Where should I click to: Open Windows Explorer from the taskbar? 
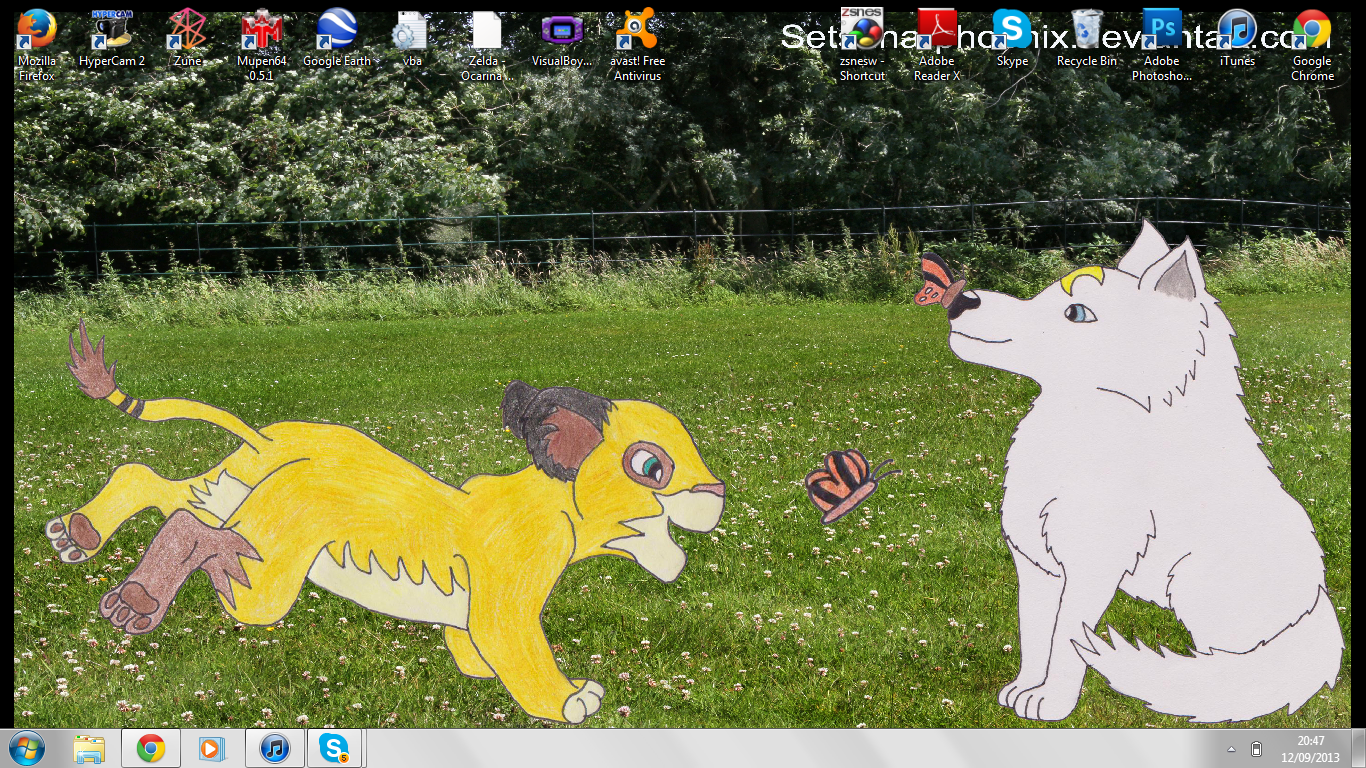(x=89, y=748)
